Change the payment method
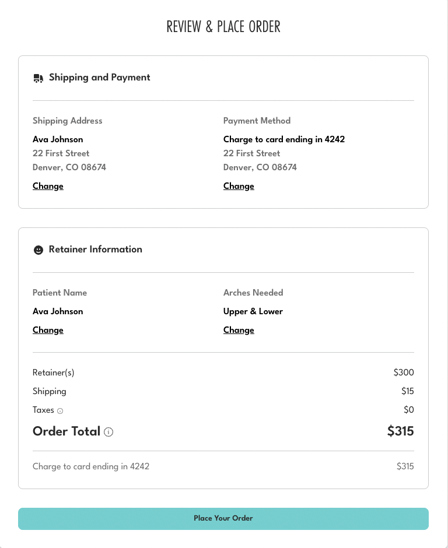 click(x=239, y=186)
